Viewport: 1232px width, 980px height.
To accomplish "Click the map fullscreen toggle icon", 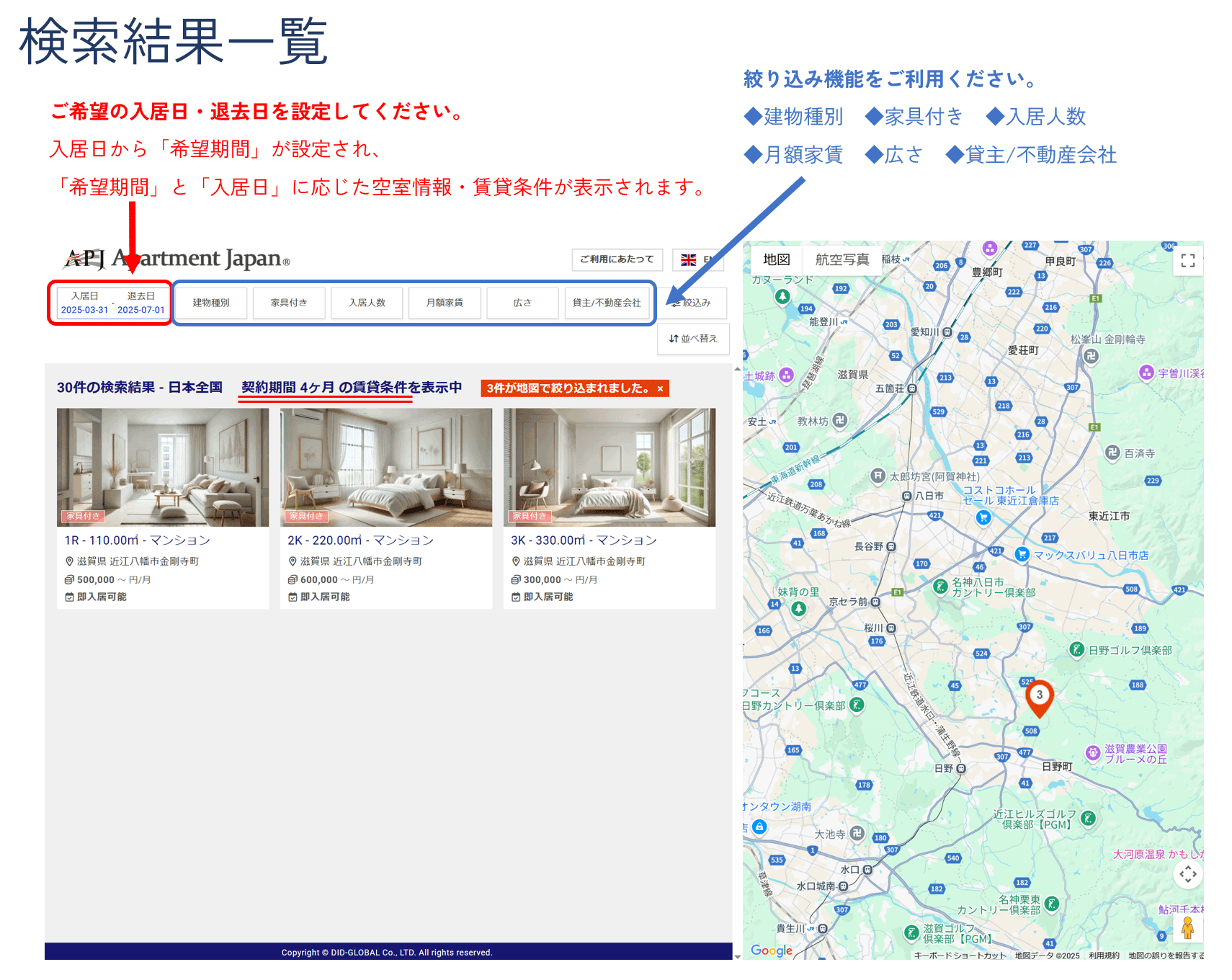I will pyautogui.click(x=1187, y=261).
